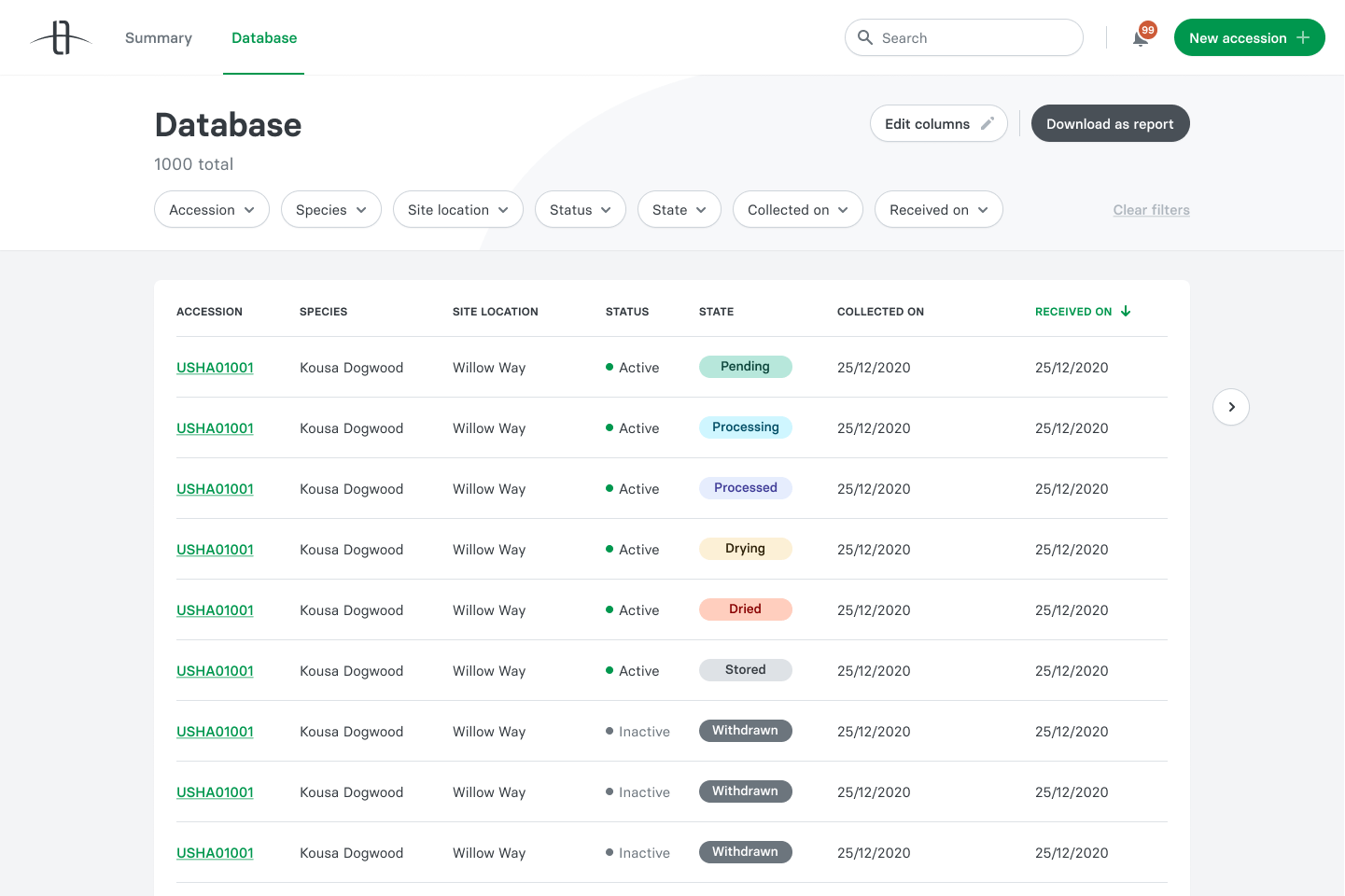Click the Drying state badge

click(x=745, y=549)
